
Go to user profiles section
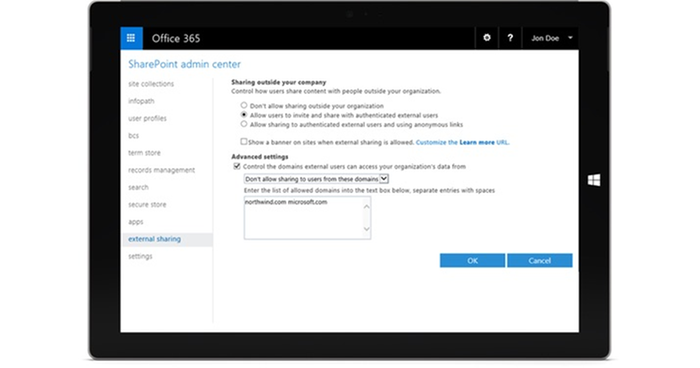click(147, 118)
